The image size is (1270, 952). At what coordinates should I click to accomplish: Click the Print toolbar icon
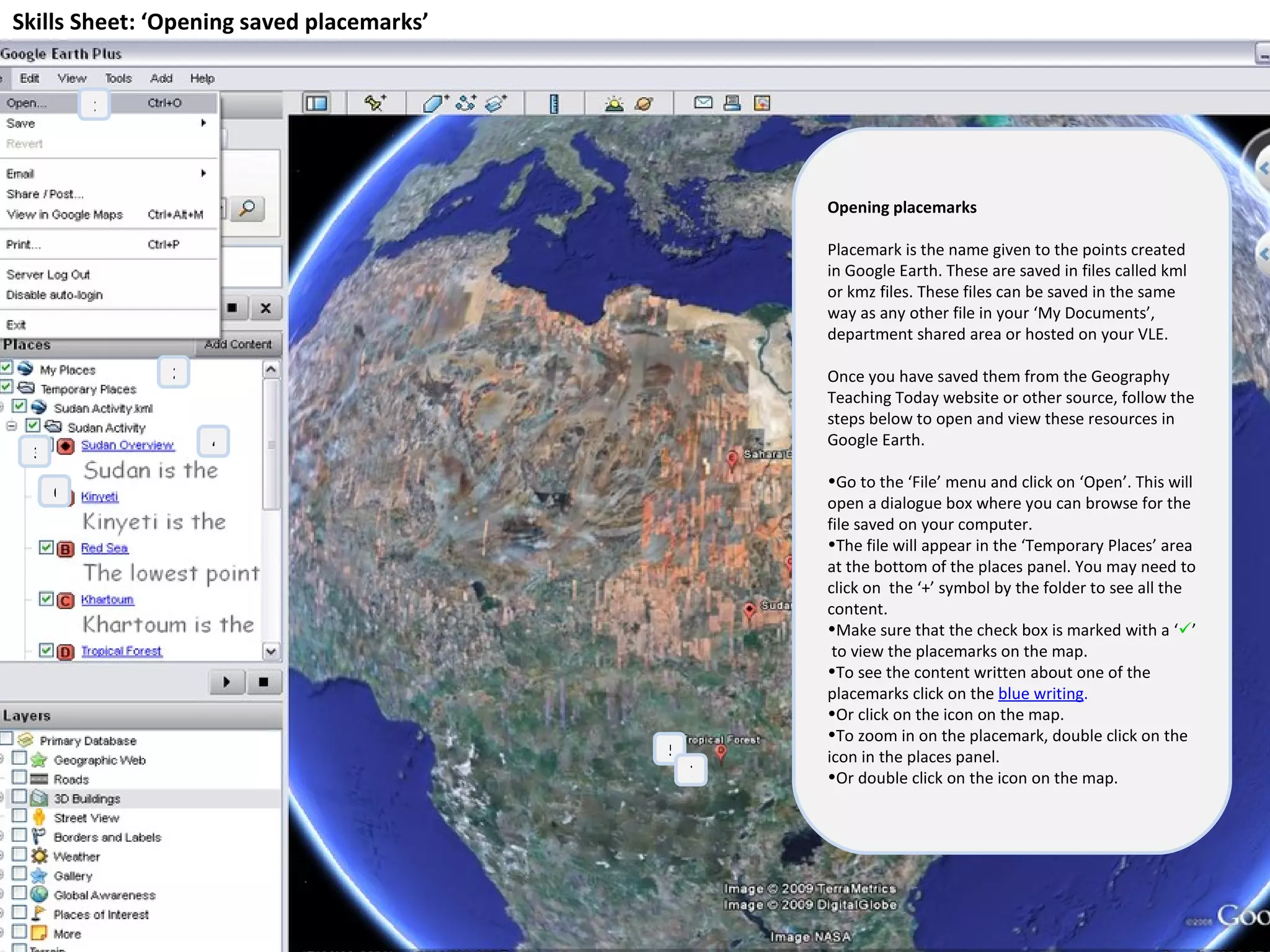(x=732, y=103)
